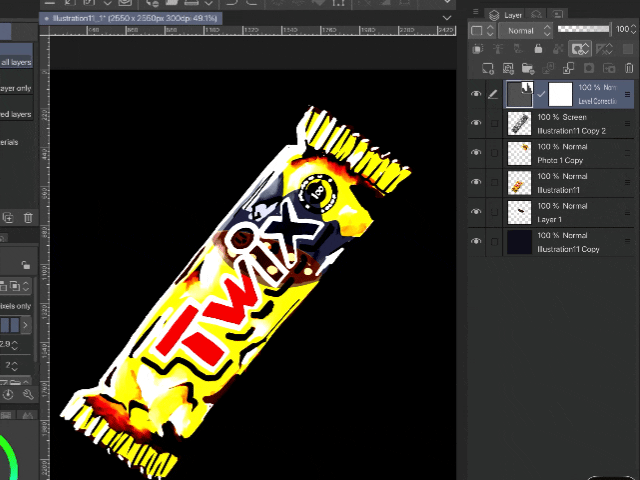The image size is (640, 480).
Task: Select the Level Correction layer thumbnail
Action: (520, 94)
